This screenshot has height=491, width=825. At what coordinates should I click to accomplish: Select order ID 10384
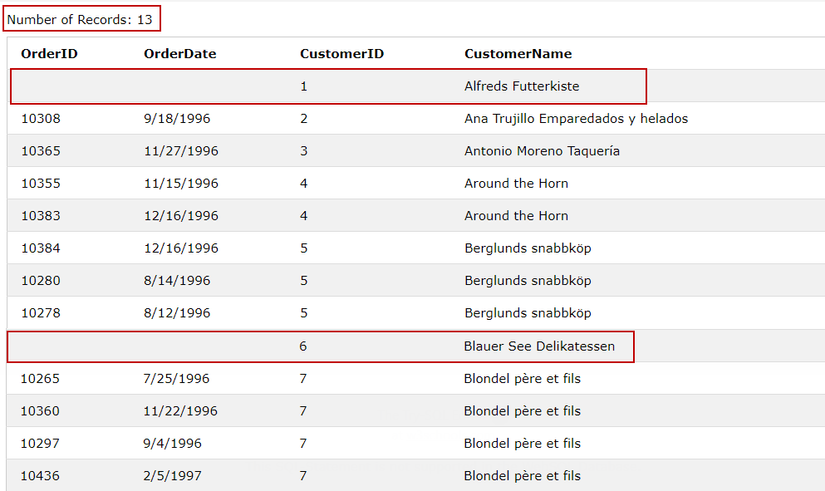coord(41,248)
